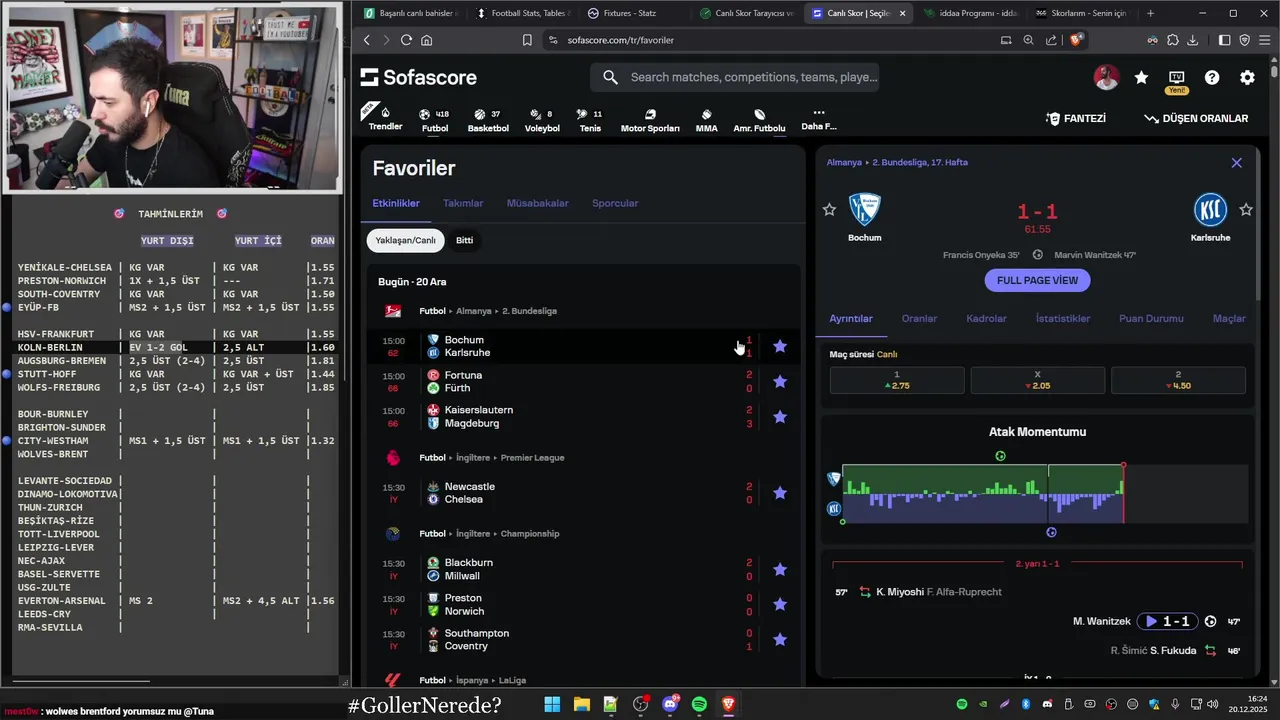Open the FANTEZİ section

(x=1076, y=118)
